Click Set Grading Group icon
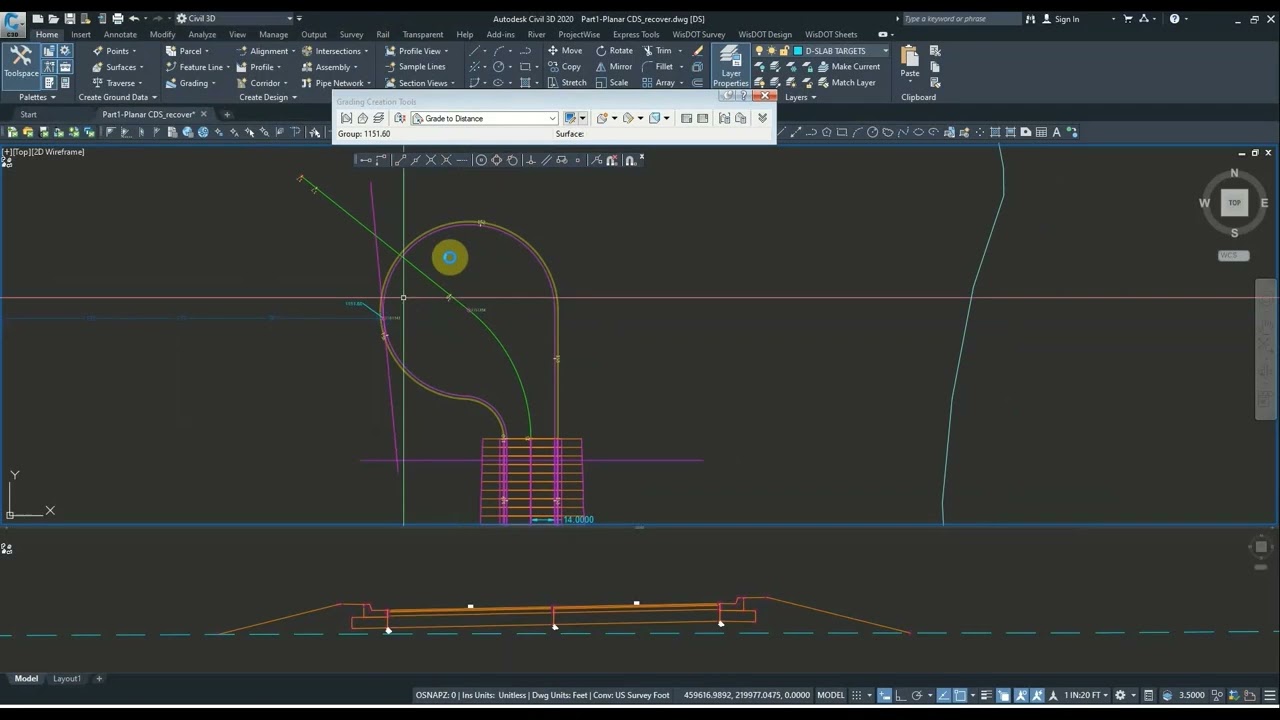The height and width of the screenshot is (720, 1280). click(347, 118)
